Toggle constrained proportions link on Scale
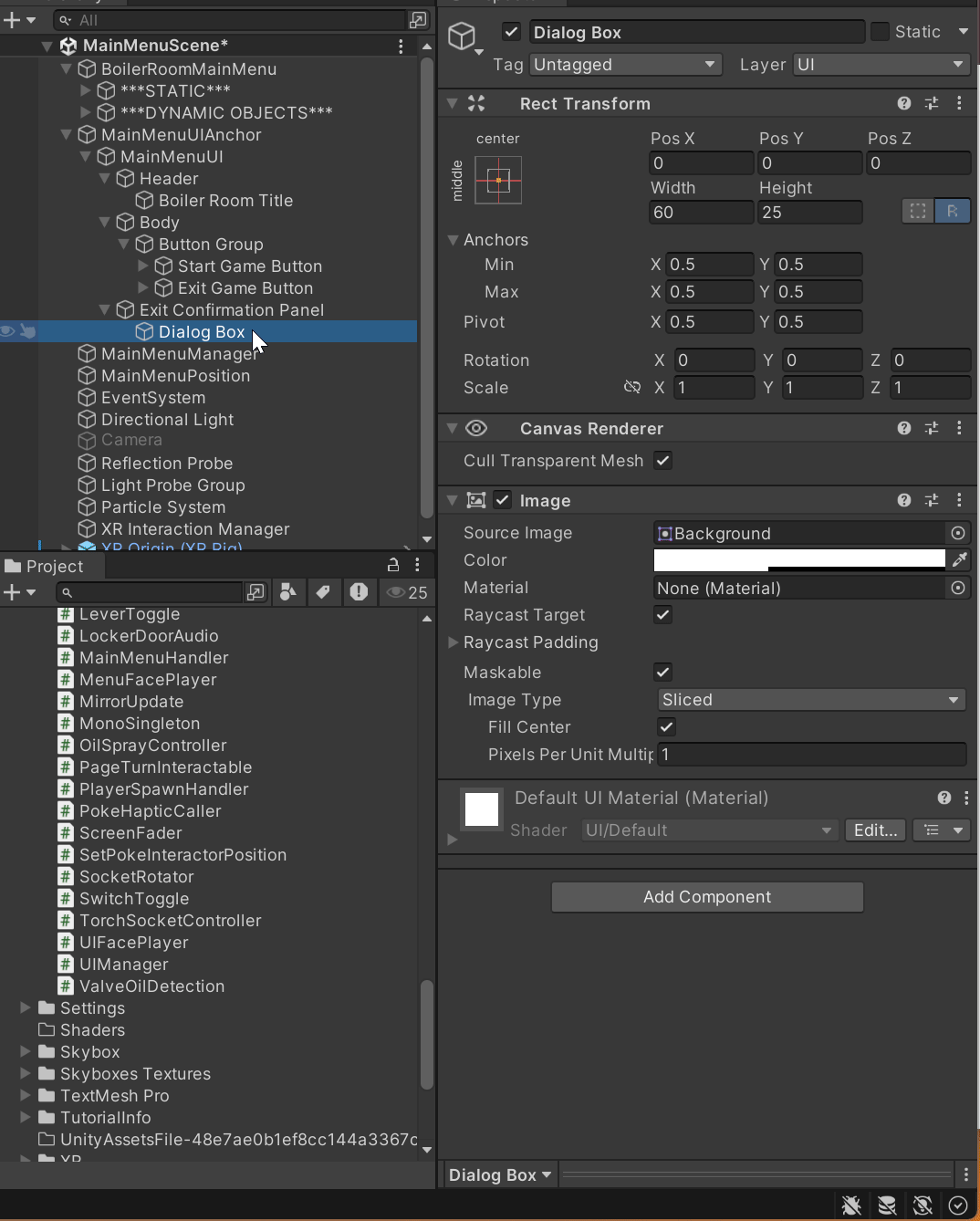 click(631, 387)
